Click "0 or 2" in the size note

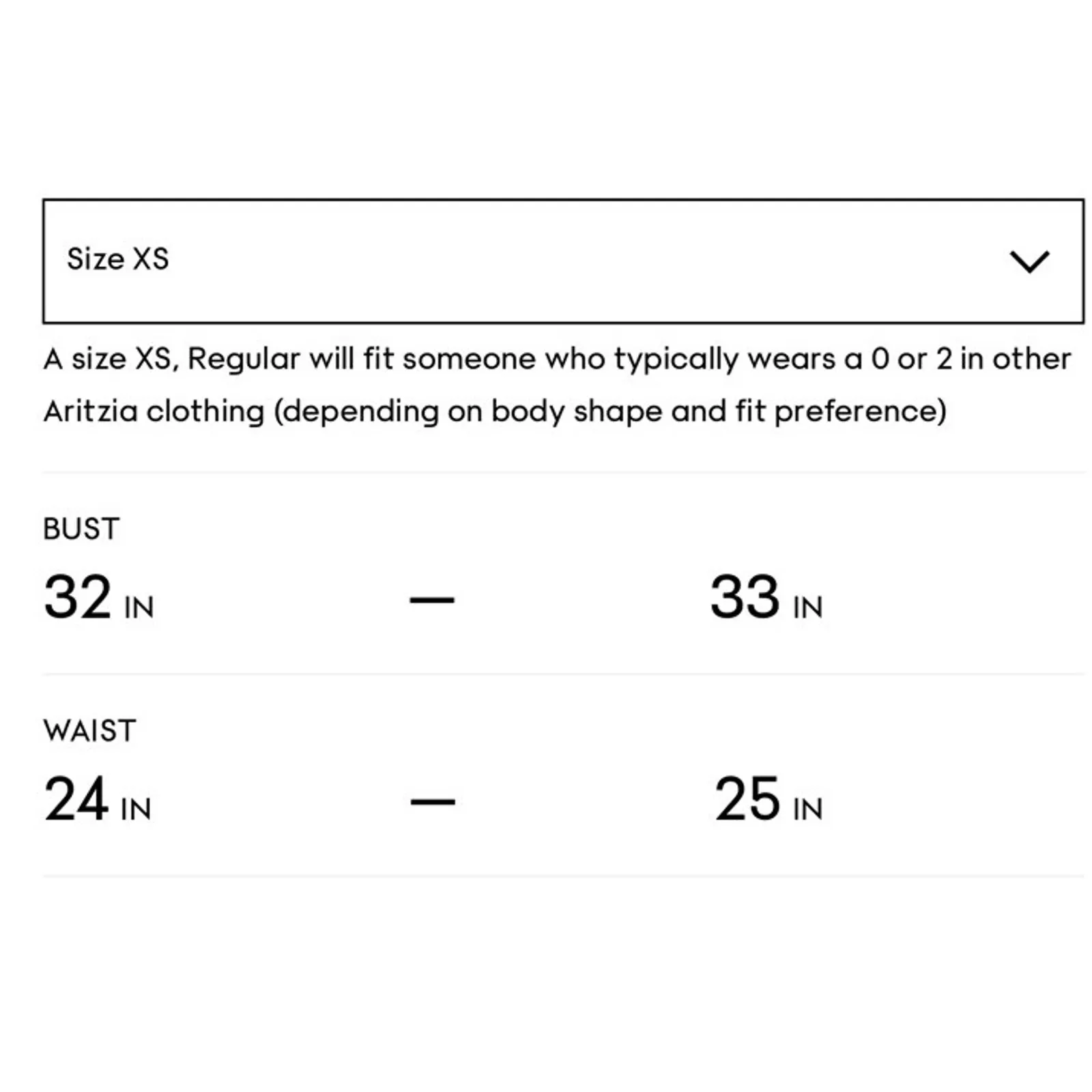(911, 359)
